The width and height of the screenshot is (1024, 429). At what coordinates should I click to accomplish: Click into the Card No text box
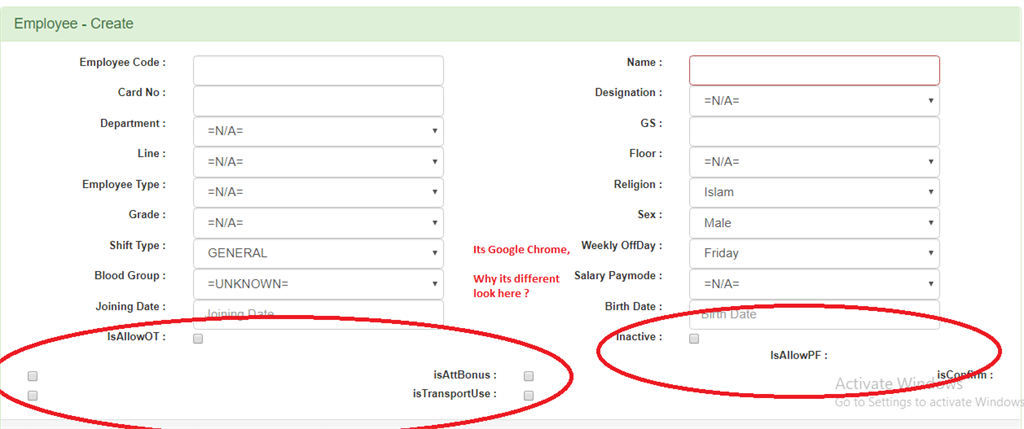(318, 101)
